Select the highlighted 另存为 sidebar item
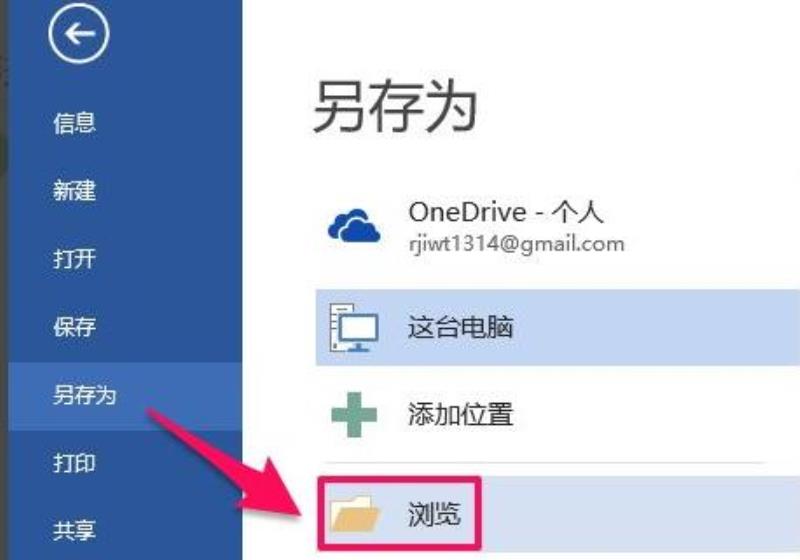Image resolution: width=800 pixels, height=560 pixels. click(125, 396)
